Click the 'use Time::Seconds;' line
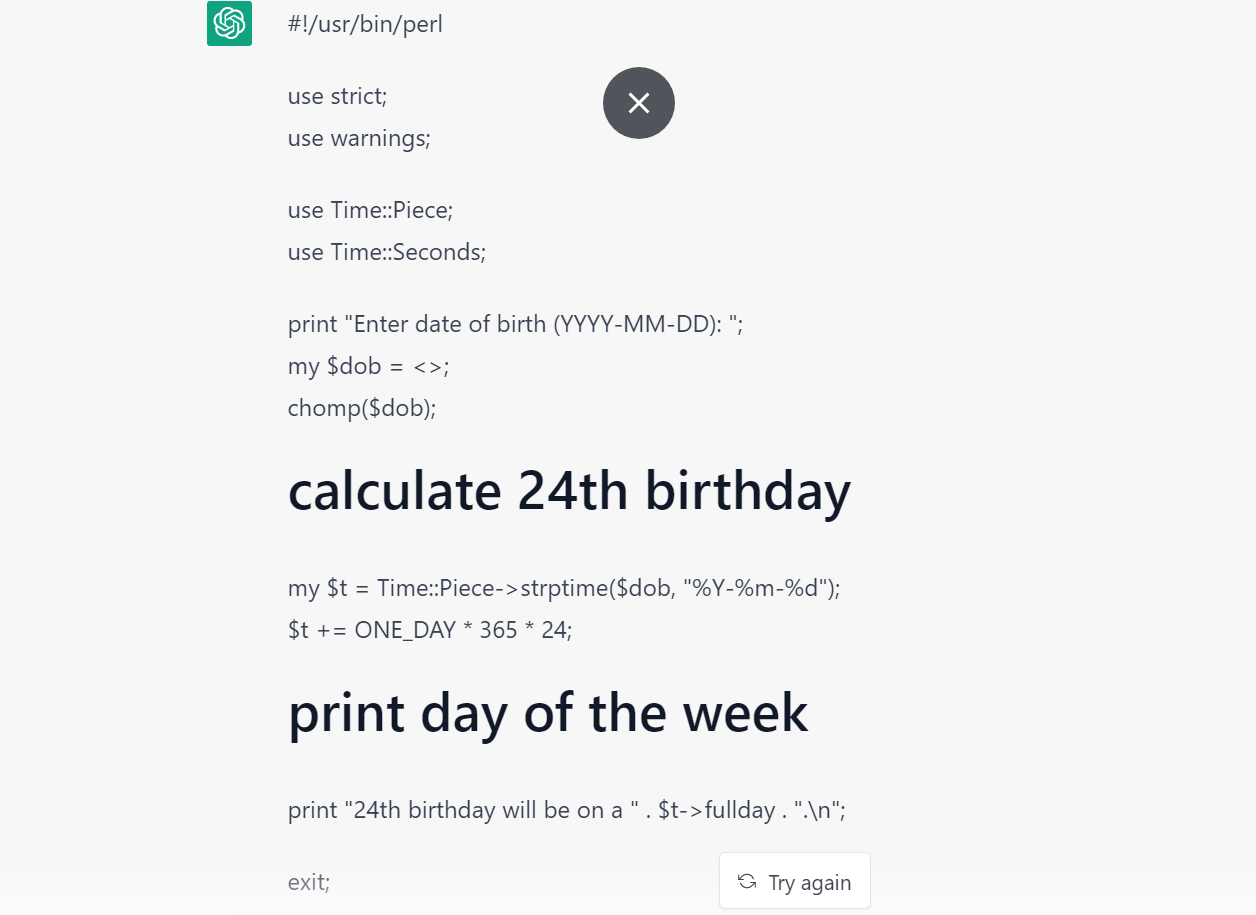 click(x=387, y=252)
